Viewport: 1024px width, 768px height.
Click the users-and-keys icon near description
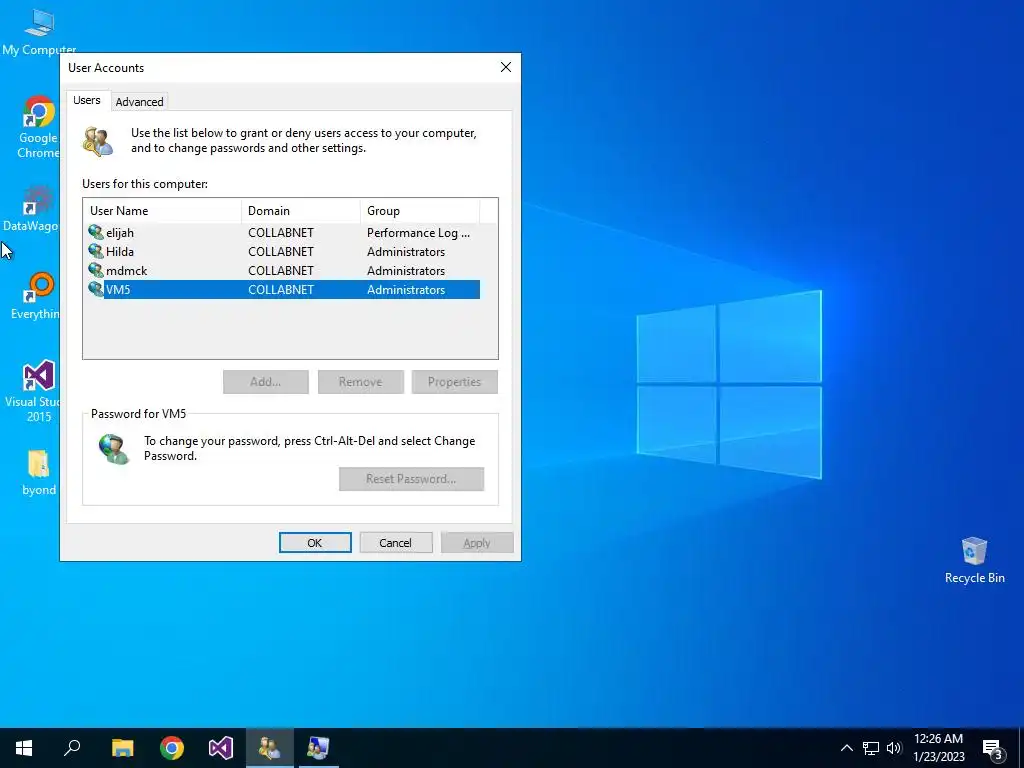click(99, 142)
